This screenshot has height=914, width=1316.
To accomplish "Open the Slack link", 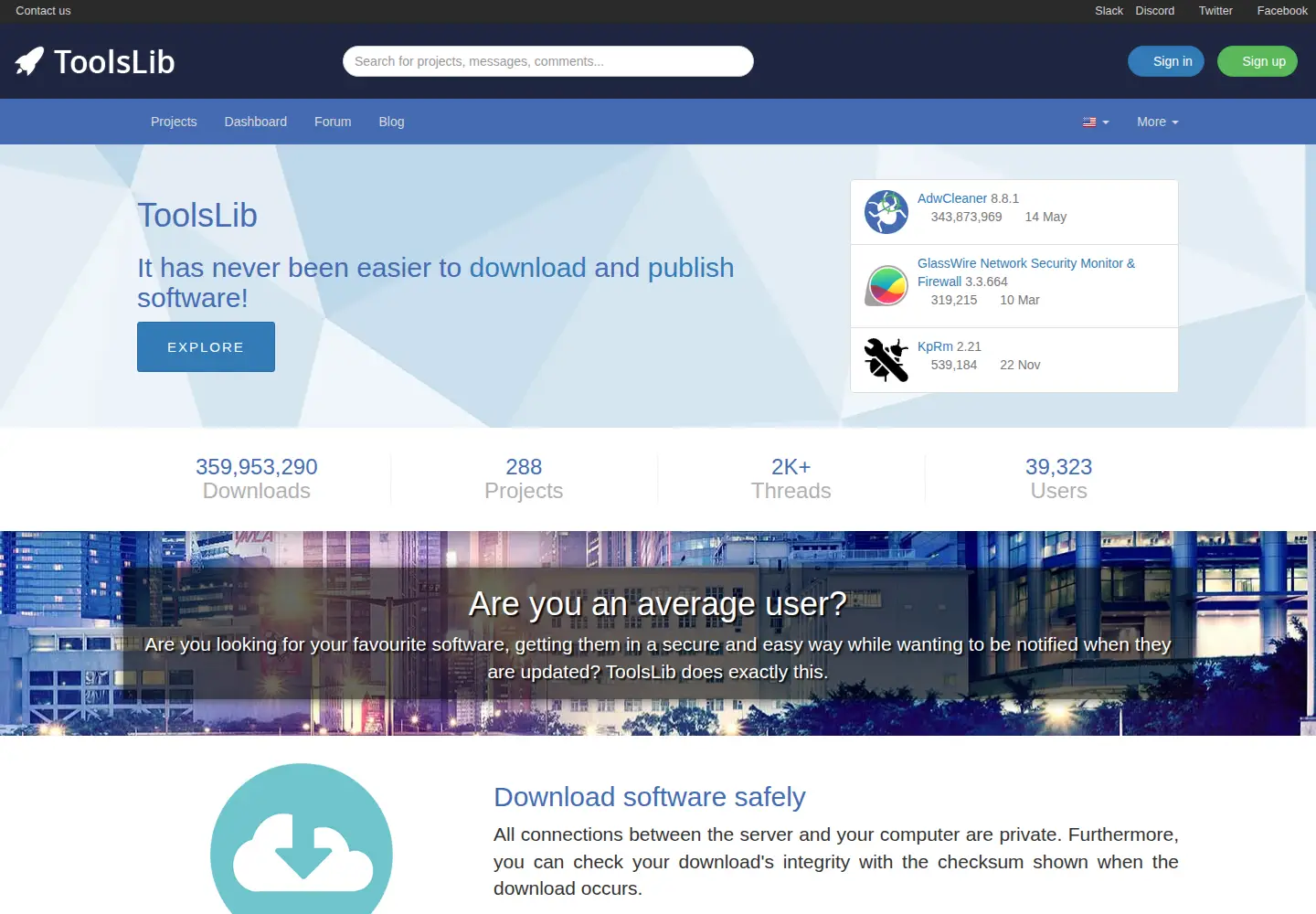I will pyautogui.click(x=1109, y=11).
